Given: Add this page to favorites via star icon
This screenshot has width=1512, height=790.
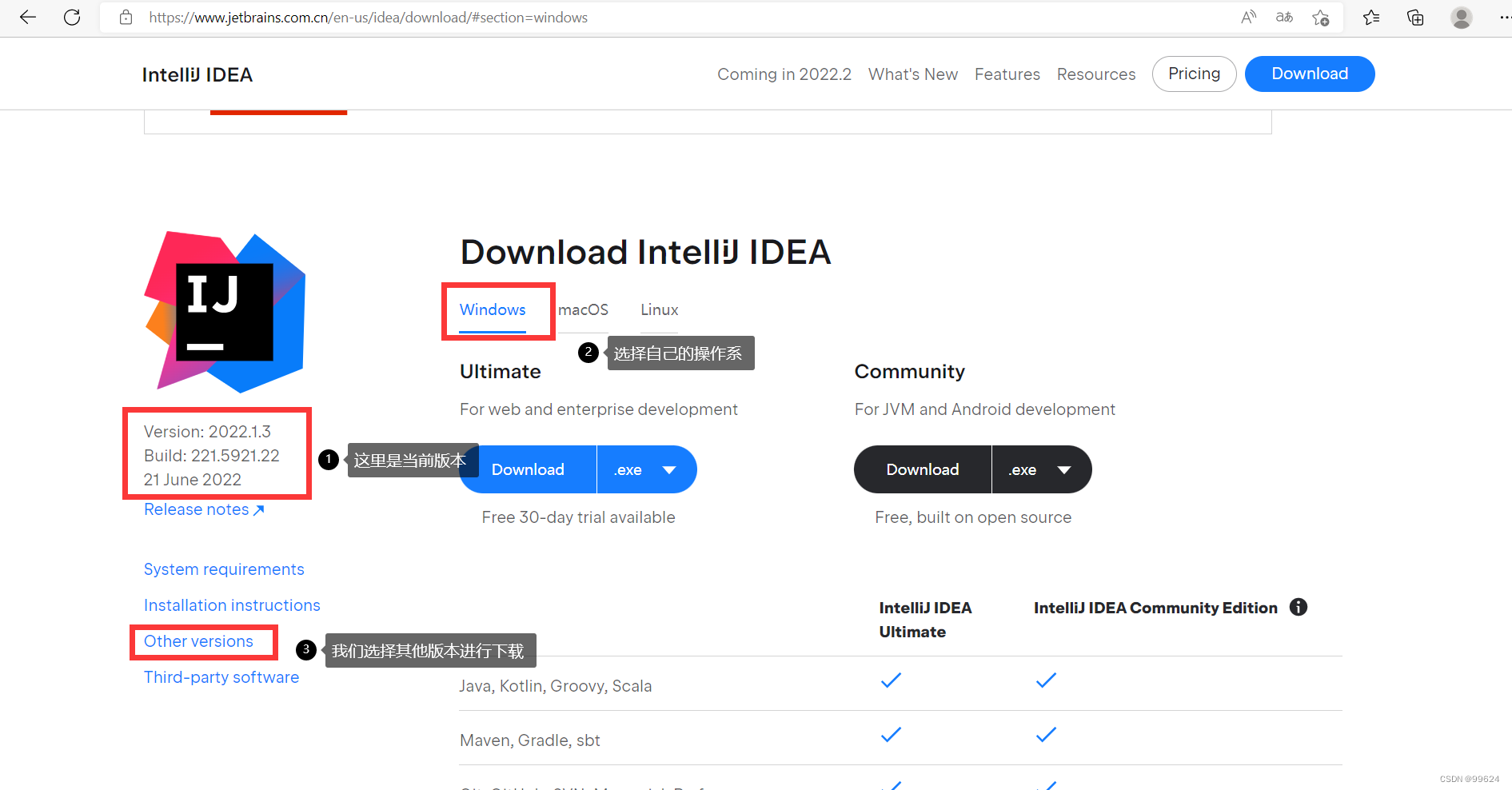Looking at the screenshot, I should coord(1321,17).
